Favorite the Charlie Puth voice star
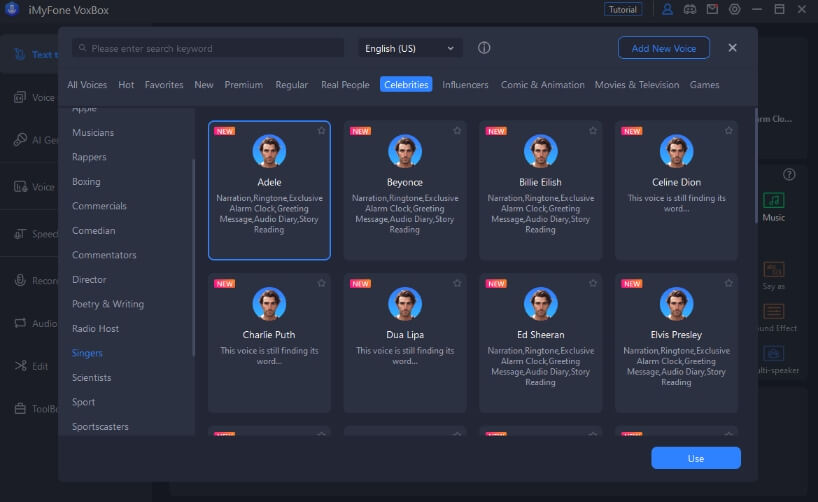The image size is (818, 502). (321, 283)
